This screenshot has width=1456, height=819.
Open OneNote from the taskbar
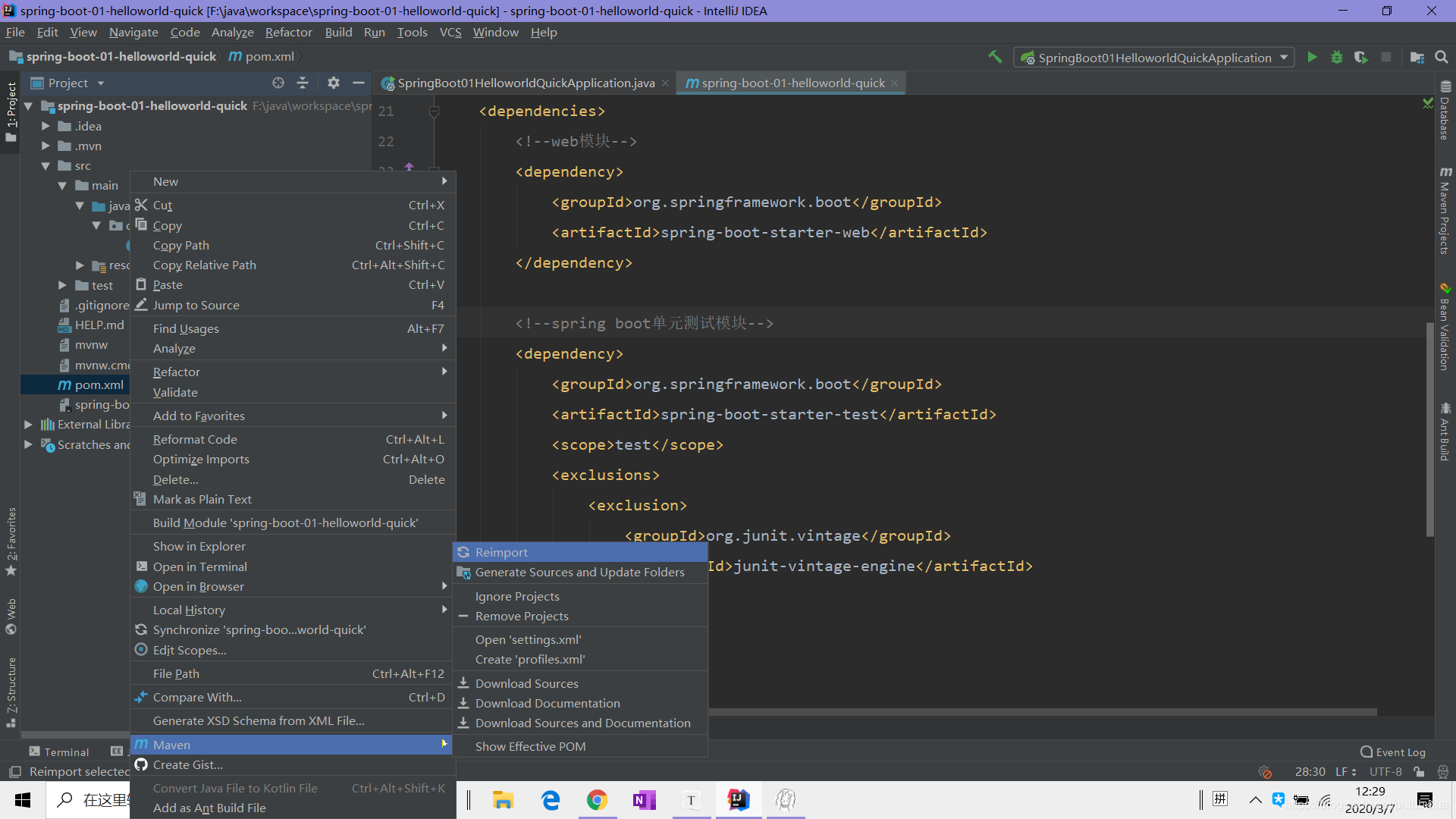click(x=644, y=800)
